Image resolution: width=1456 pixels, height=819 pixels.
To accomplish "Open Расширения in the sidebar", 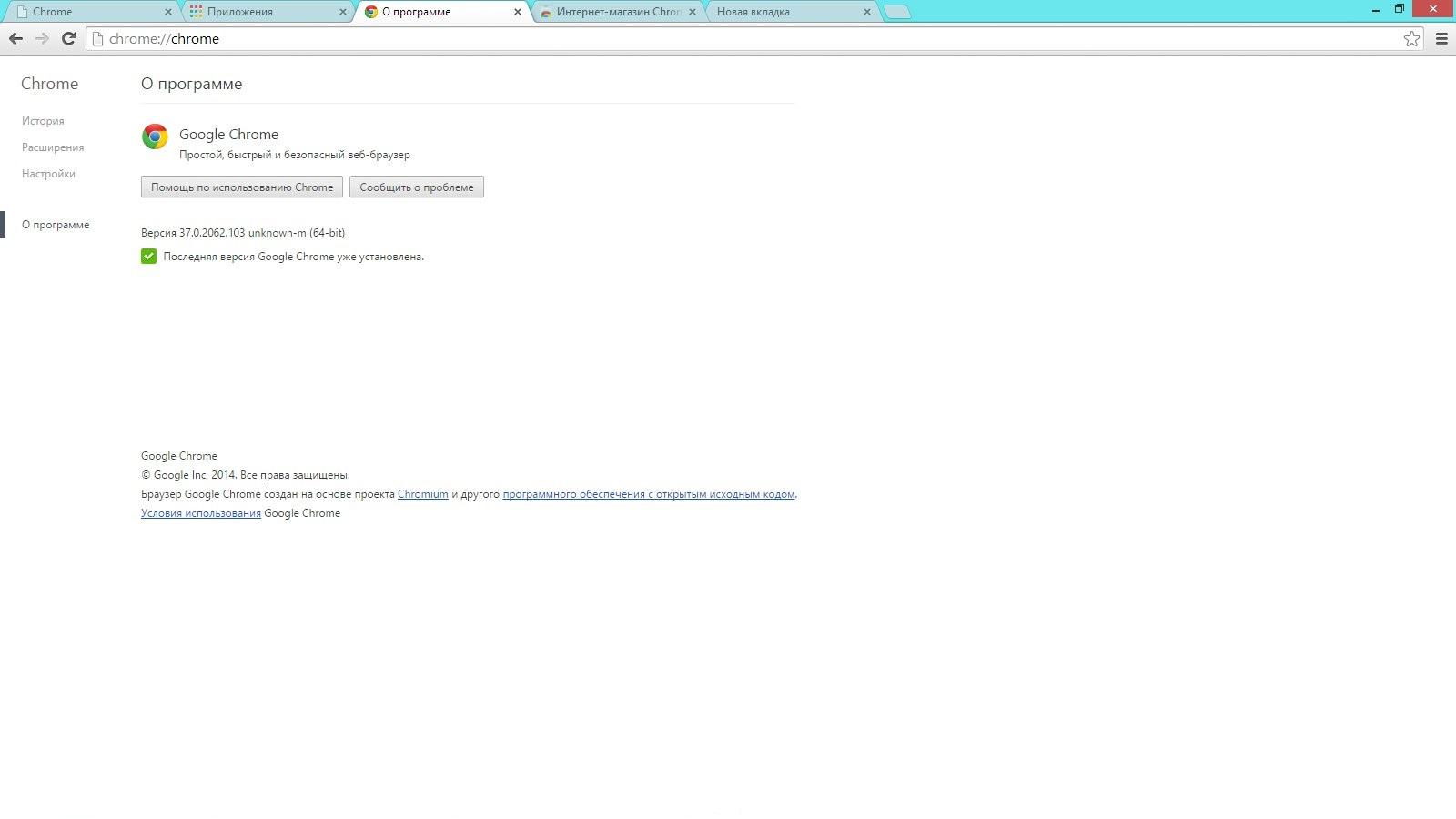I will coord(53,147).
